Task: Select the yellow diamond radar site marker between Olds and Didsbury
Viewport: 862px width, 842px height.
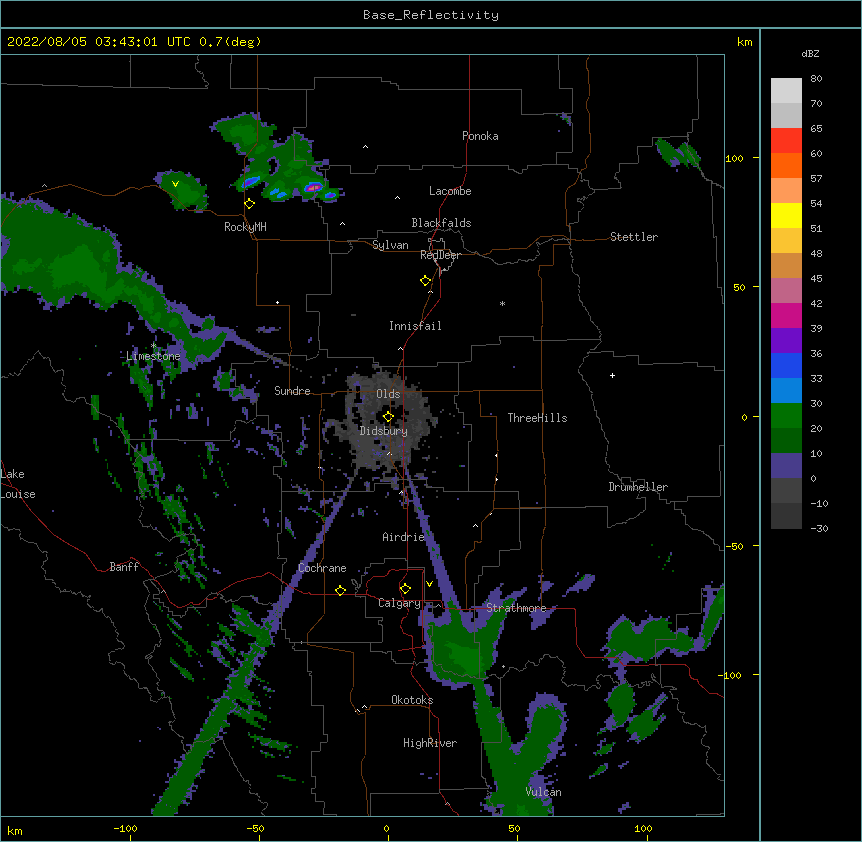Action: tap(388, 417)
